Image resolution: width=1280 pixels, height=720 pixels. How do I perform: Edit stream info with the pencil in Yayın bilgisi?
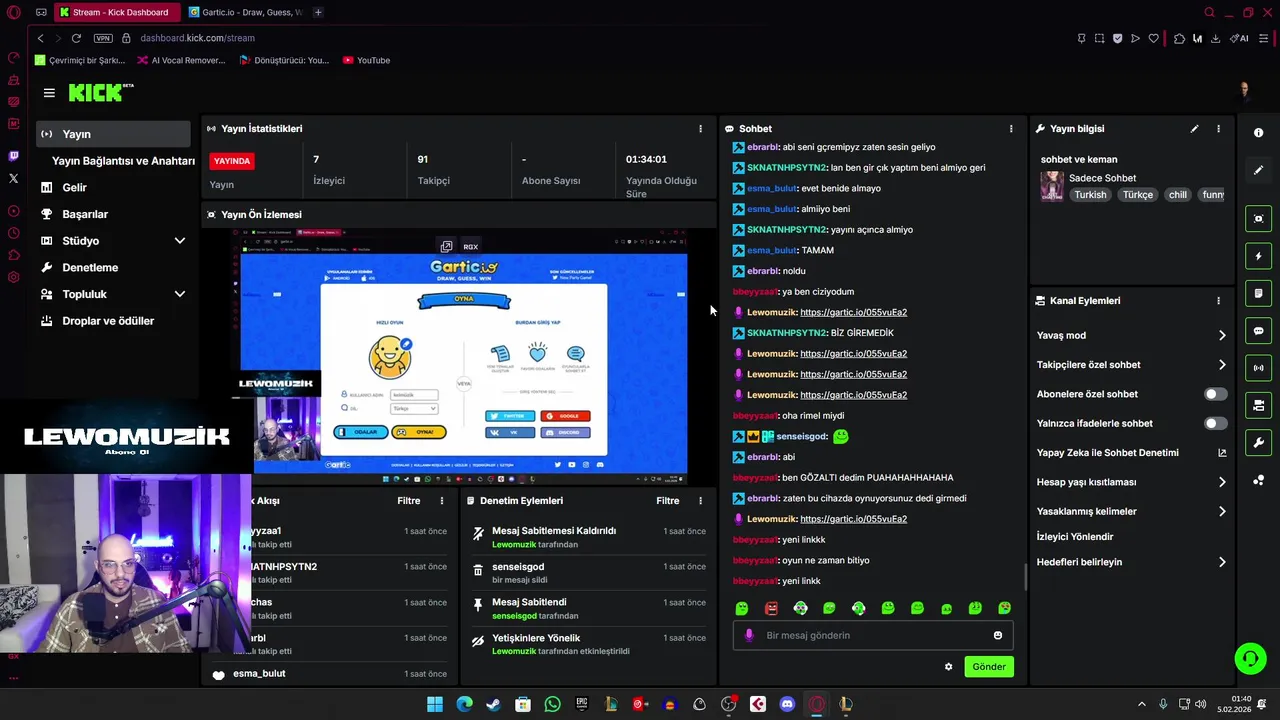click(1194, 129)
